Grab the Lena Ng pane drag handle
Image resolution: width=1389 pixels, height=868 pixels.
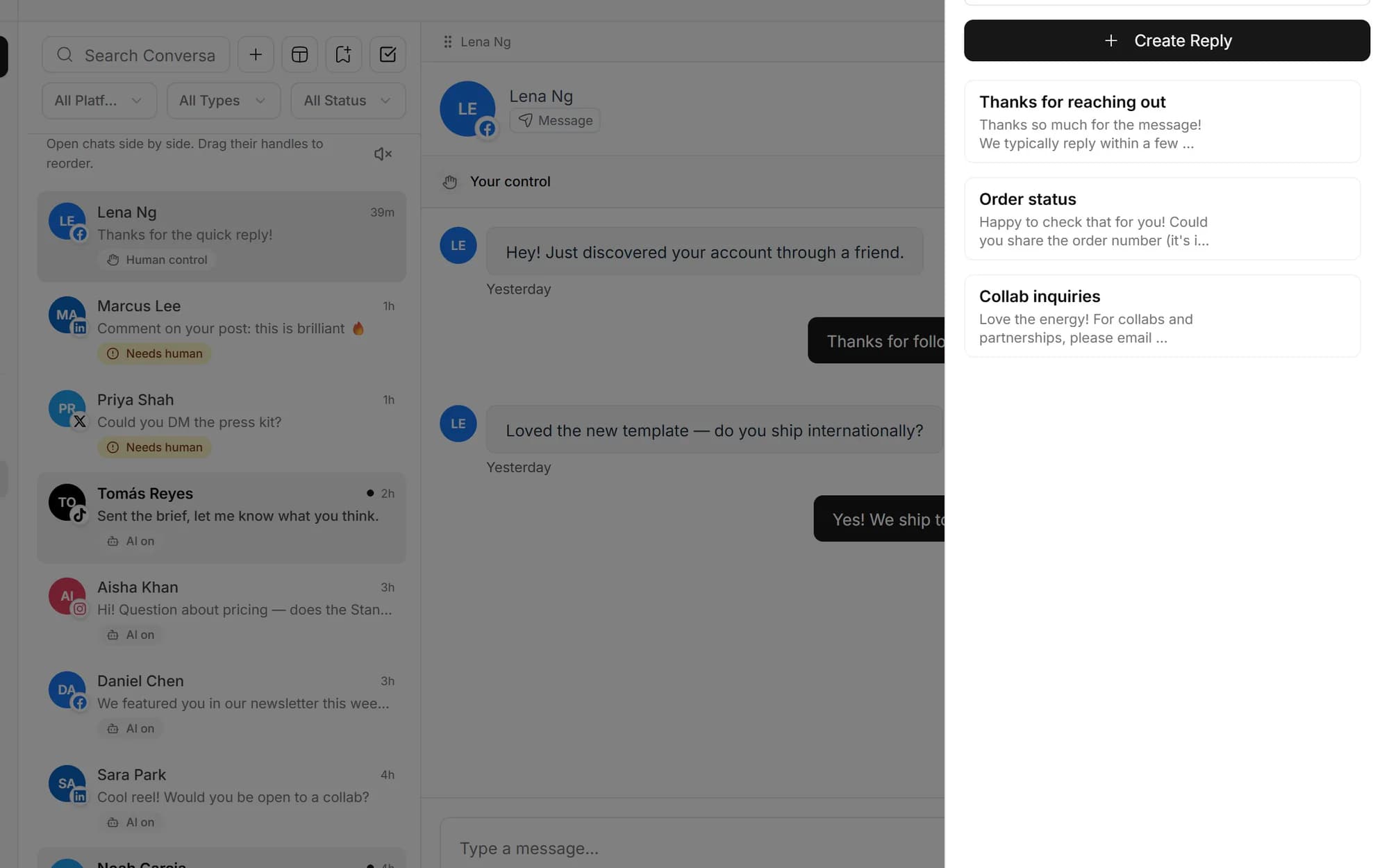[x=447, y=42]
